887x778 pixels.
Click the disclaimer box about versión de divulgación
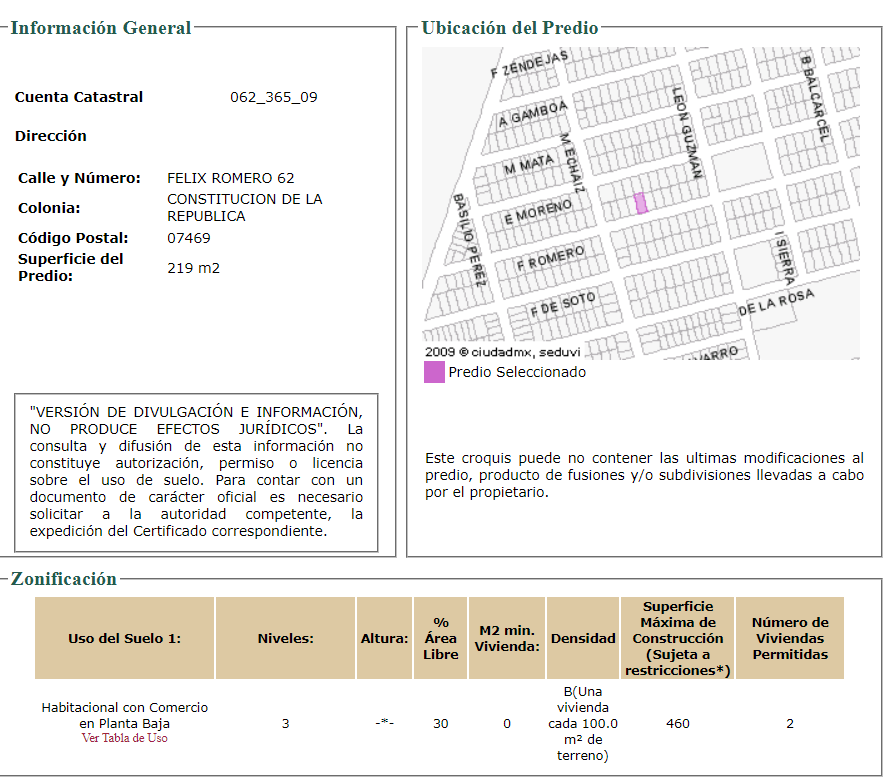click(x=196, y=472)
